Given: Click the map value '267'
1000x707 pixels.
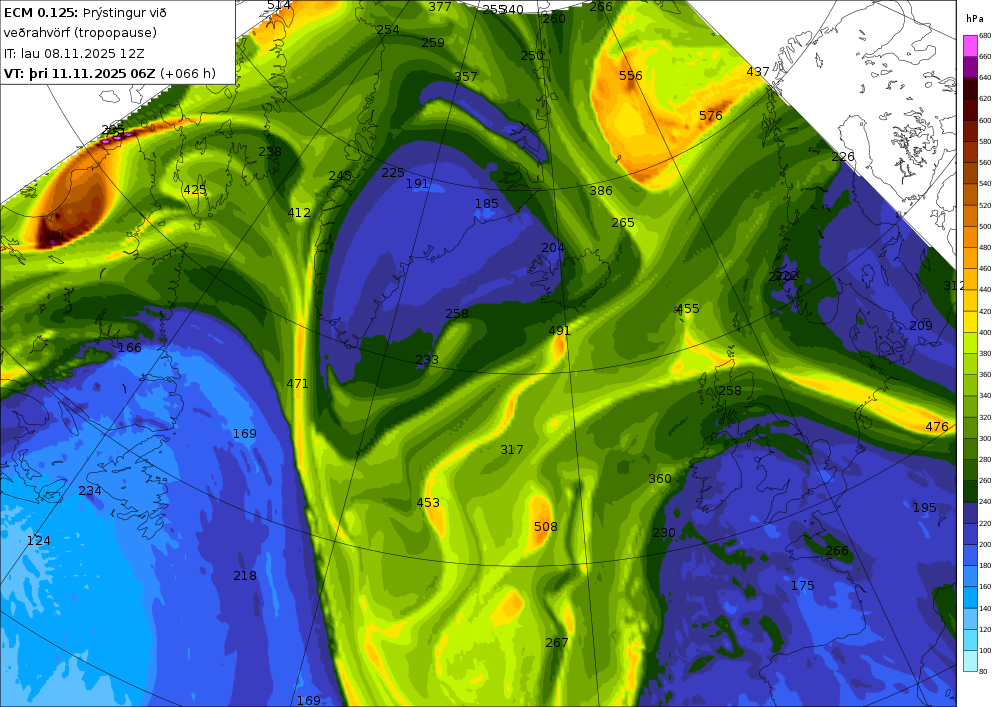Looking at the screenshot, I should click(x=557, y=643).
